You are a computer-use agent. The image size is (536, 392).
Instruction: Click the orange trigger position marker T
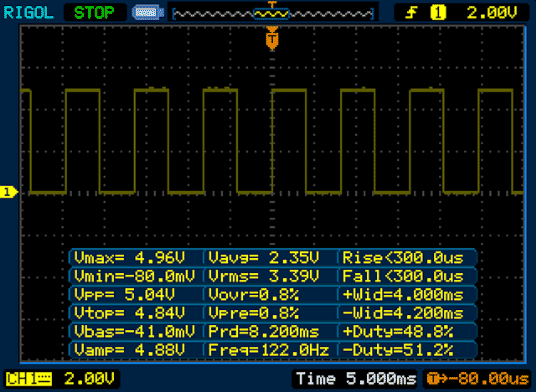pos(272,39)
